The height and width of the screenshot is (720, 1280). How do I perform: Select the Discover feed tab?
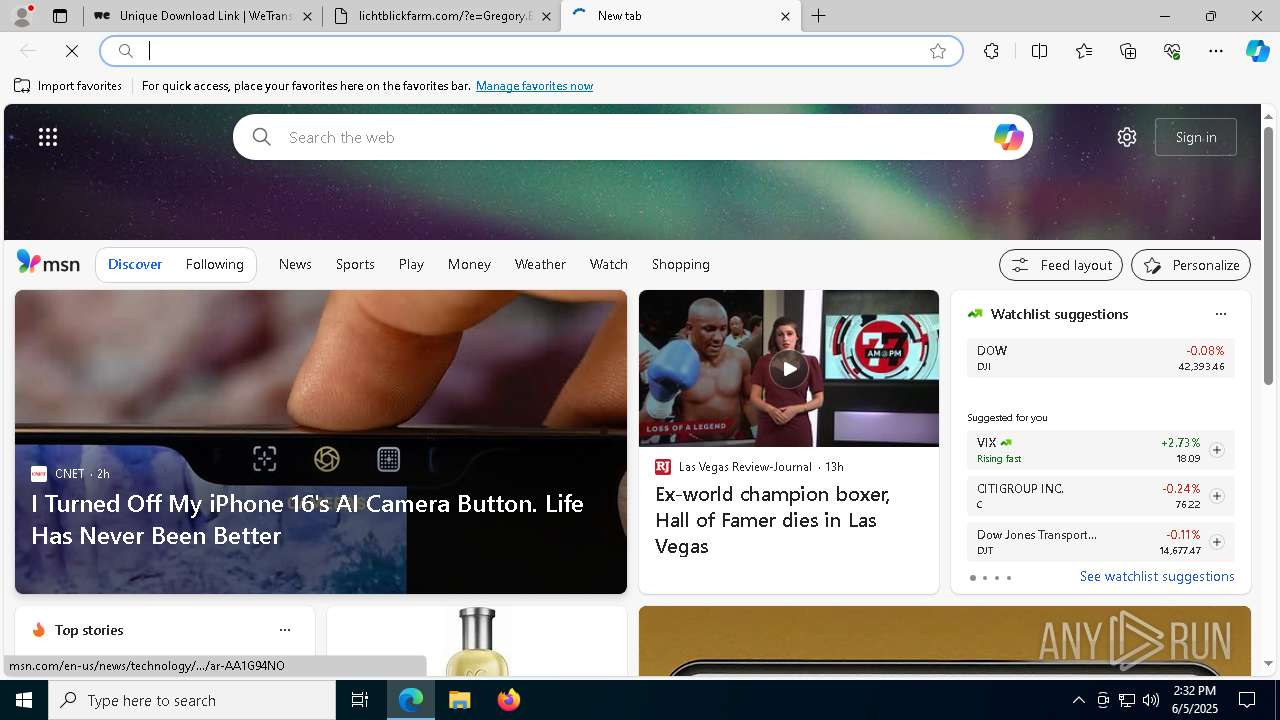click(x=135, y=264)
